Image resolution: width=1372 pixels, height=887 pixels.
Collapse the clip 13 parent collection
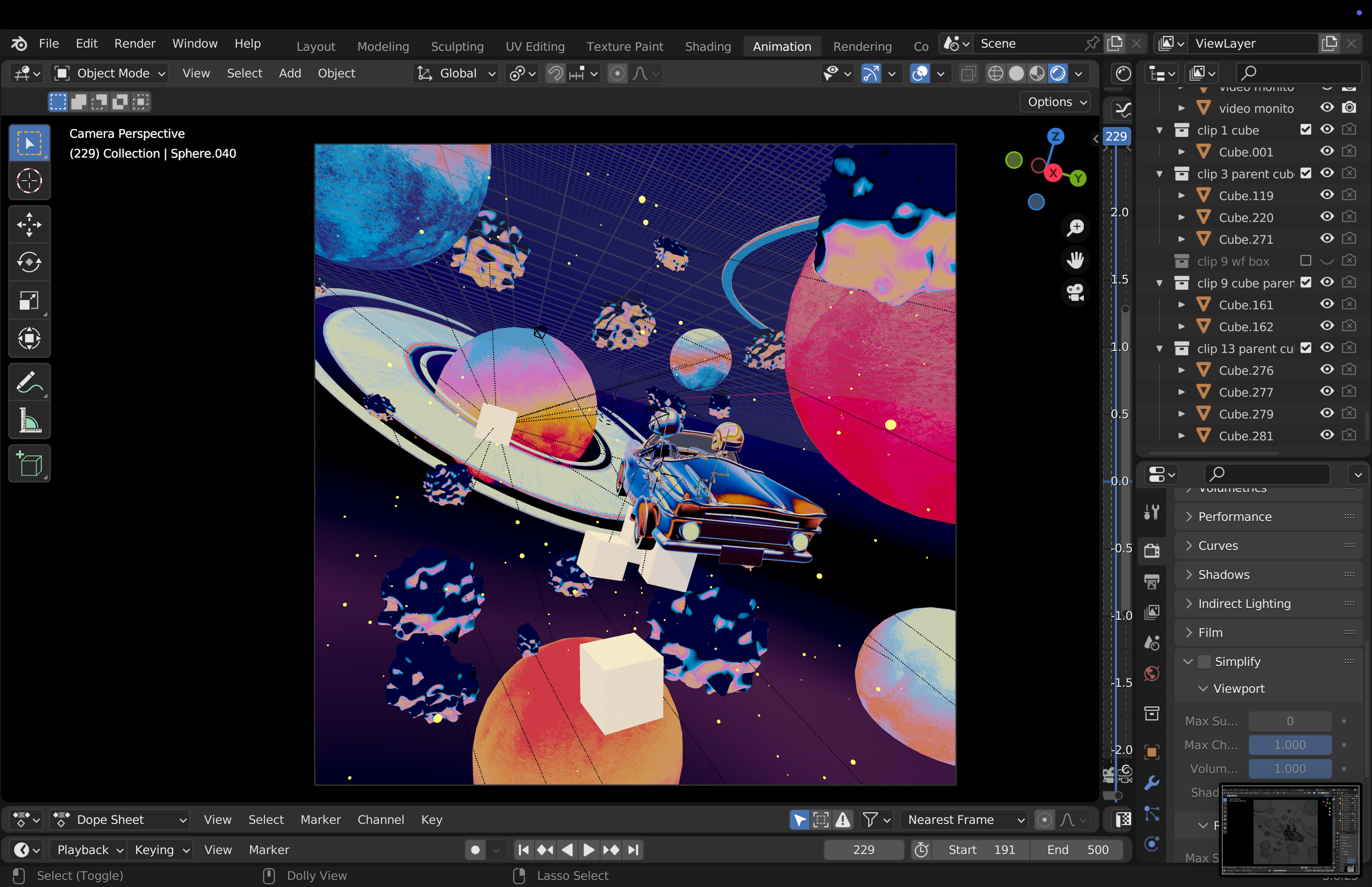coord(1159,349)
